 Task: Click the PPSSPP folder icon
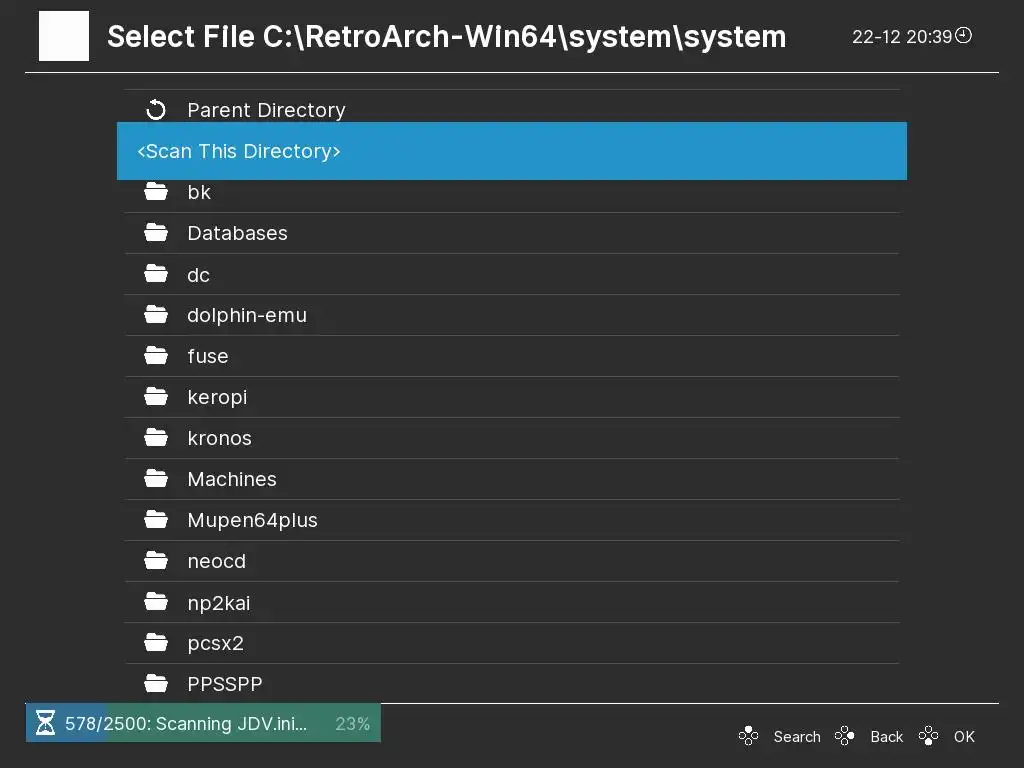tap(155, 684)
